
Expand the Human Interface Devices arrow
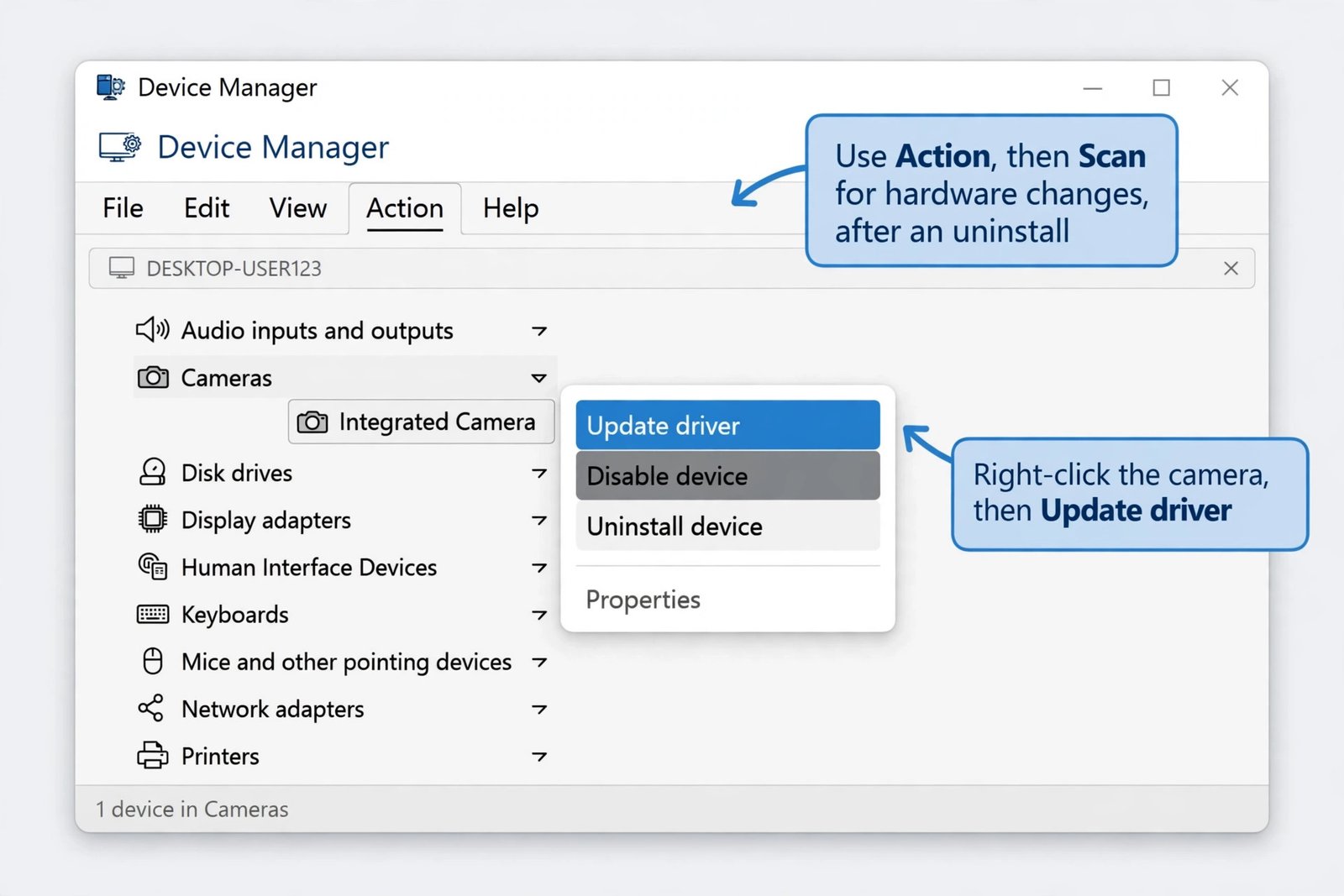tap(539, 568)
